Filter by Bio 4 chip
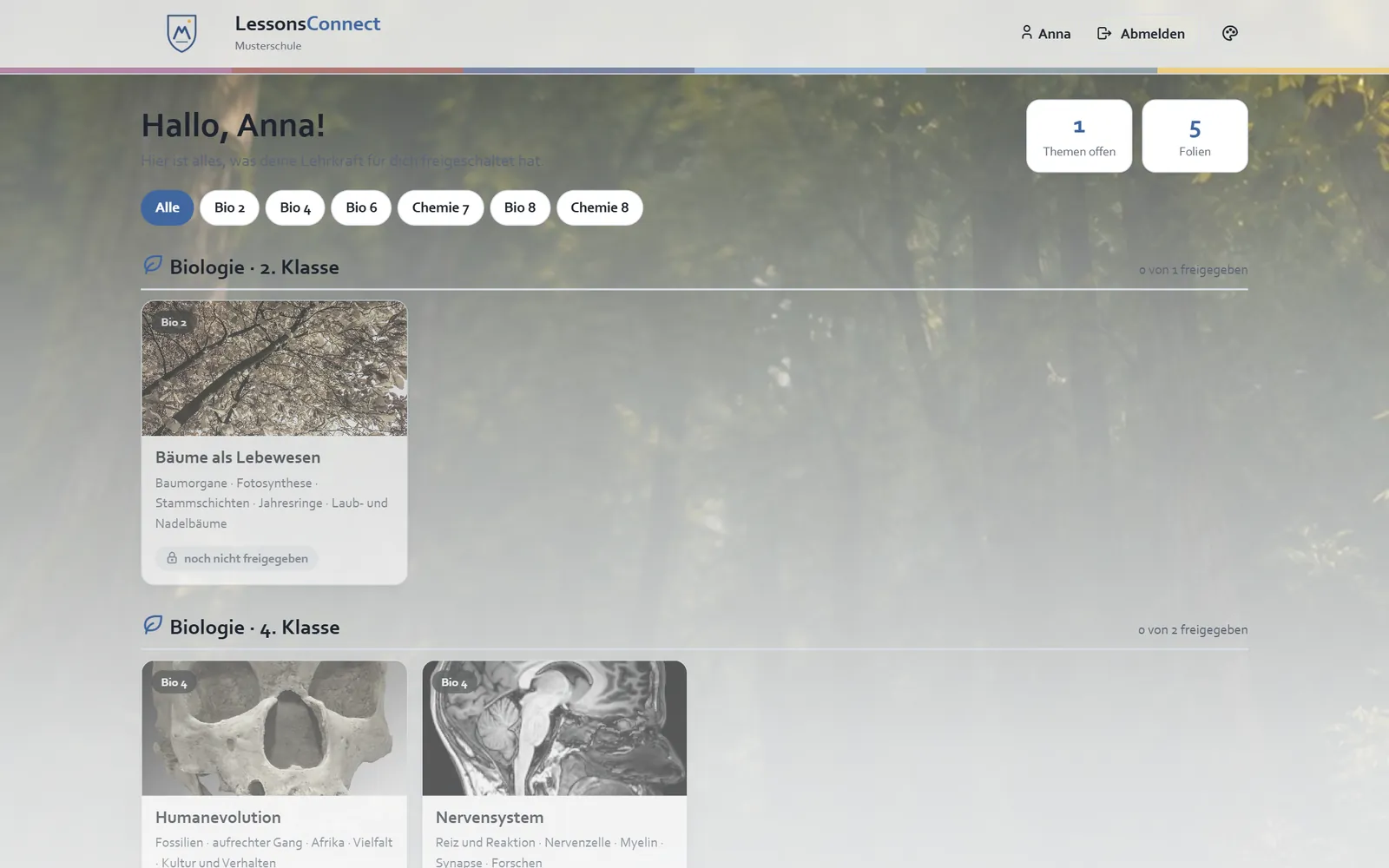This screenshot has height=868, width=1389. coord(295,207)
